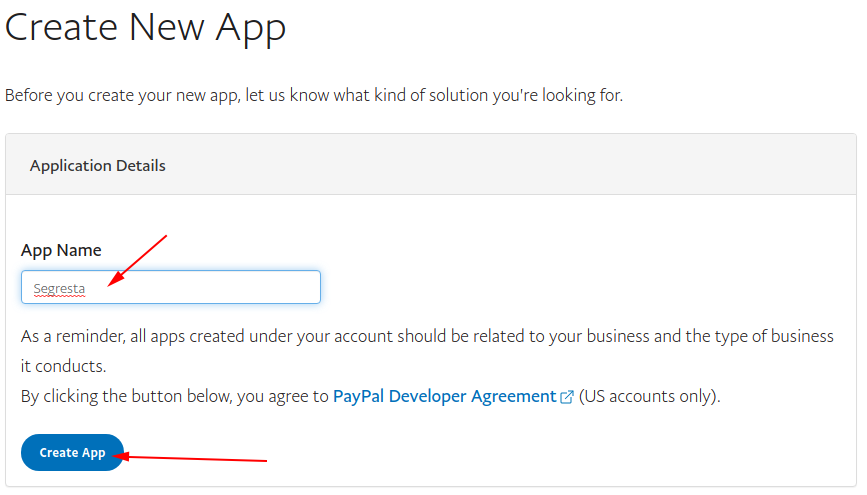This screenshot has width=867, height=495.
Task: Open the PayPal Developer Agreement link
Action: [x=444, y=396]
